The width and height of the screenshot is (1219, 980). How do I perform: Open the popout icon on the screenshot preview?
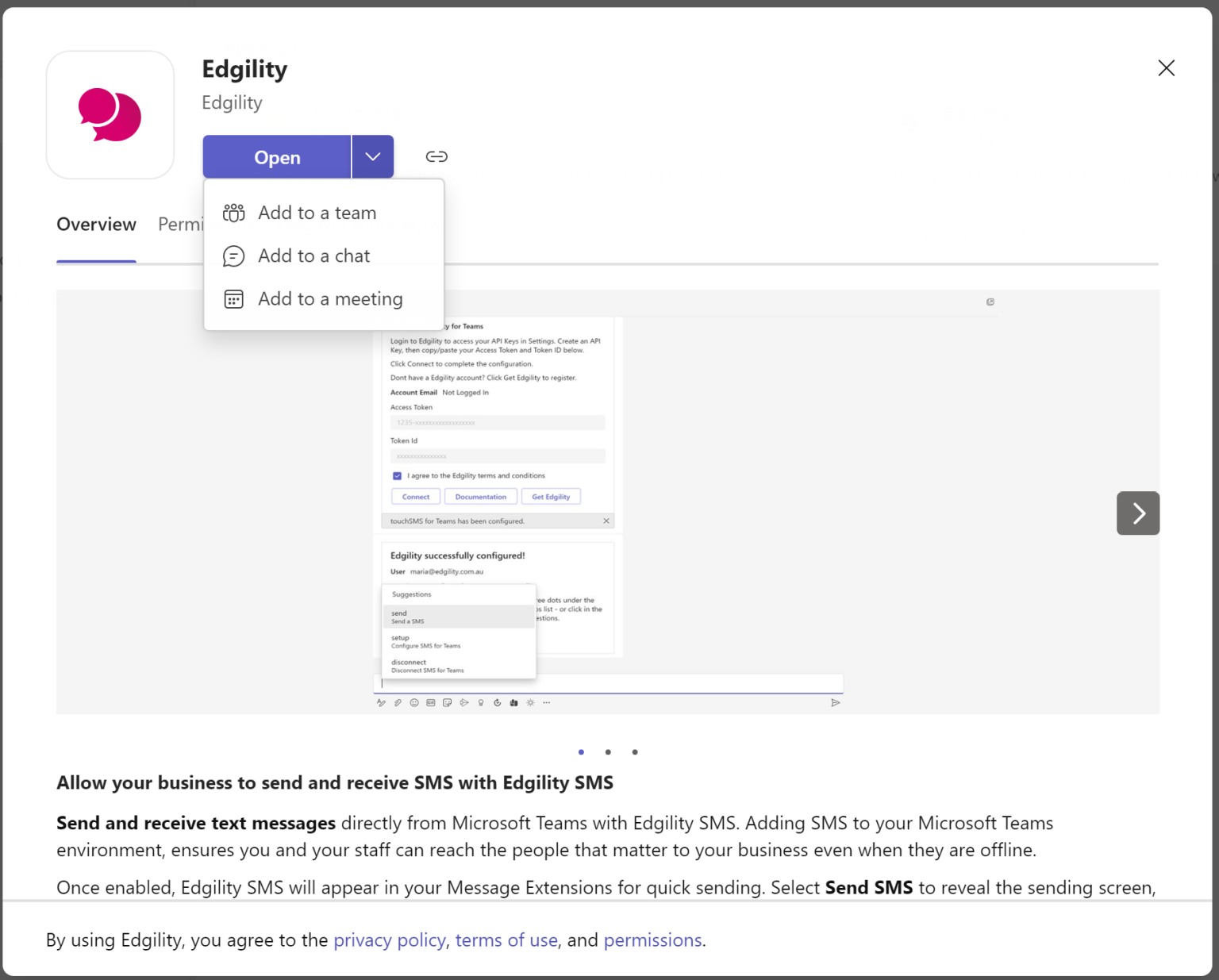(x=990, y=302)
